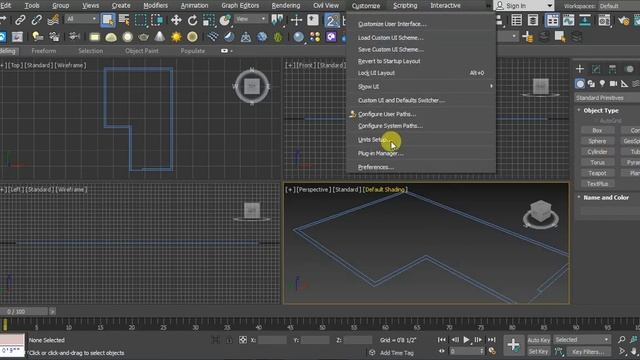Open the Reference Coordinate System 'View' dropdown
The image size is (640, 360).
pos(251,19)
